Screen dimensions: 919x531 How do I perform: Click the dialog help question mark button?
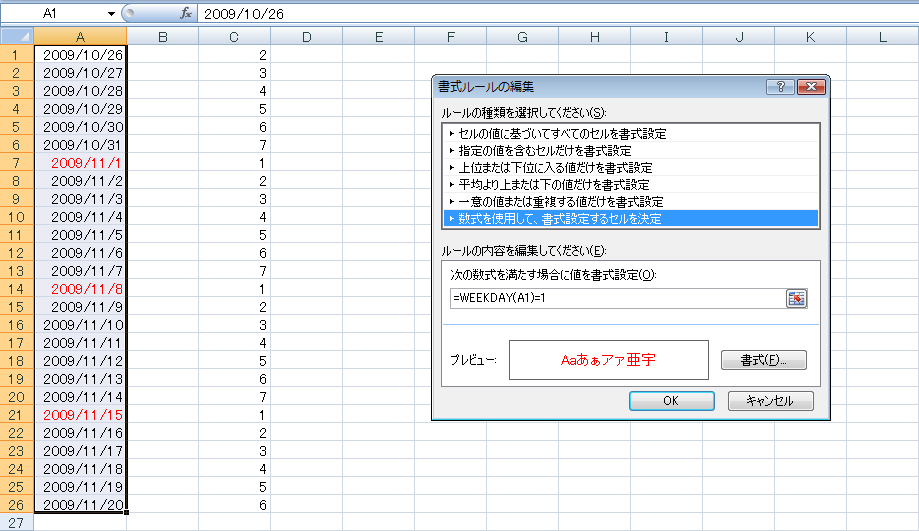coord(780,87)
